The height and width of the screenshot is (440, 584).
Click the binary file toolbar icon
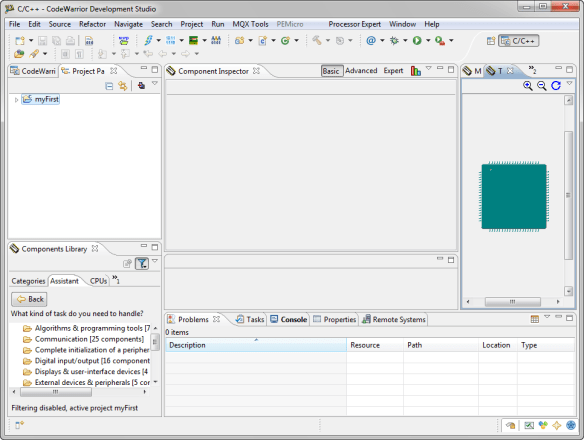89,41
